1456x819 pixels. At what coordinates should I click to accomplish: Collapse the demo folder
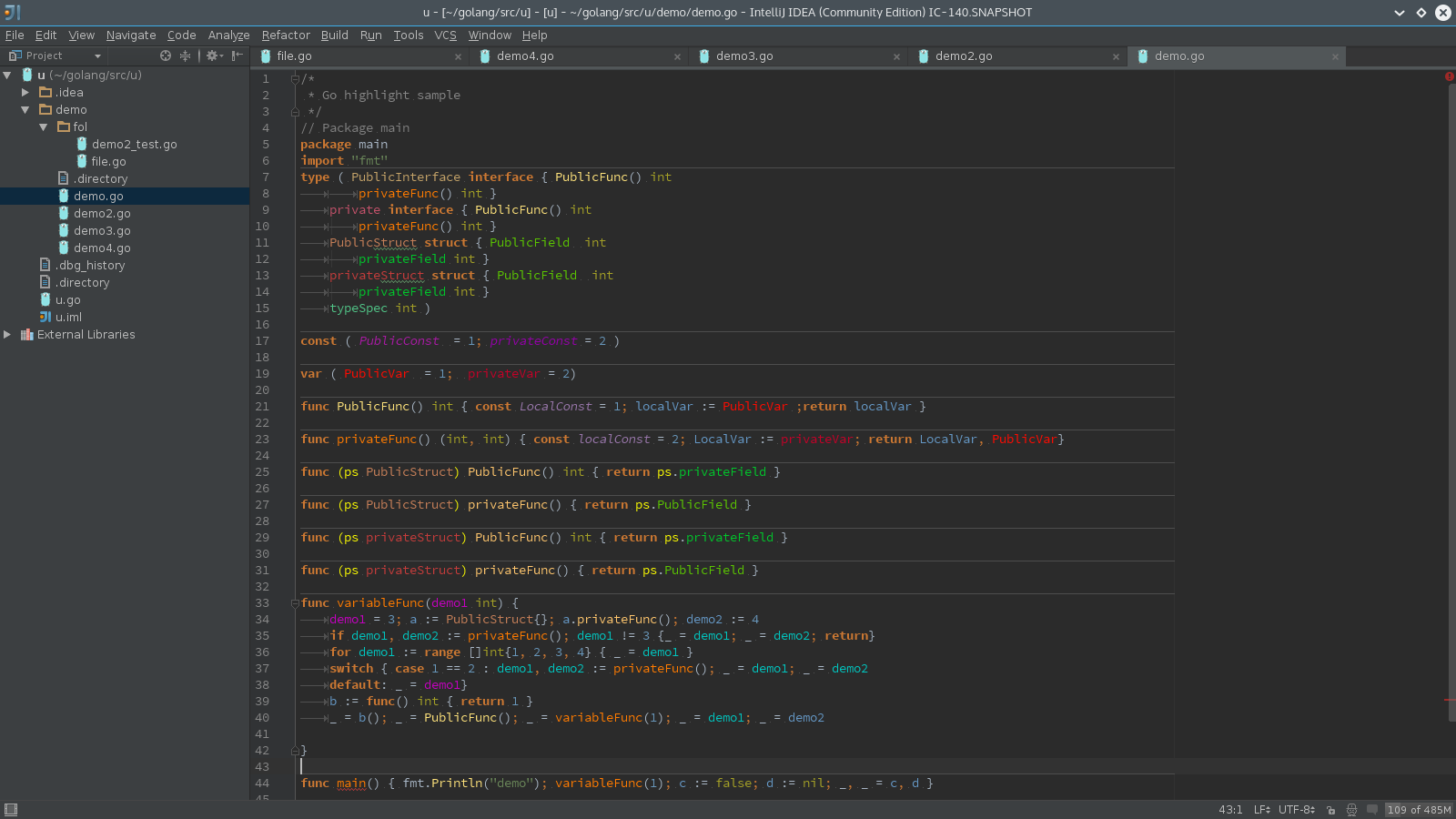pyautogui.click(x=25, y=109)
